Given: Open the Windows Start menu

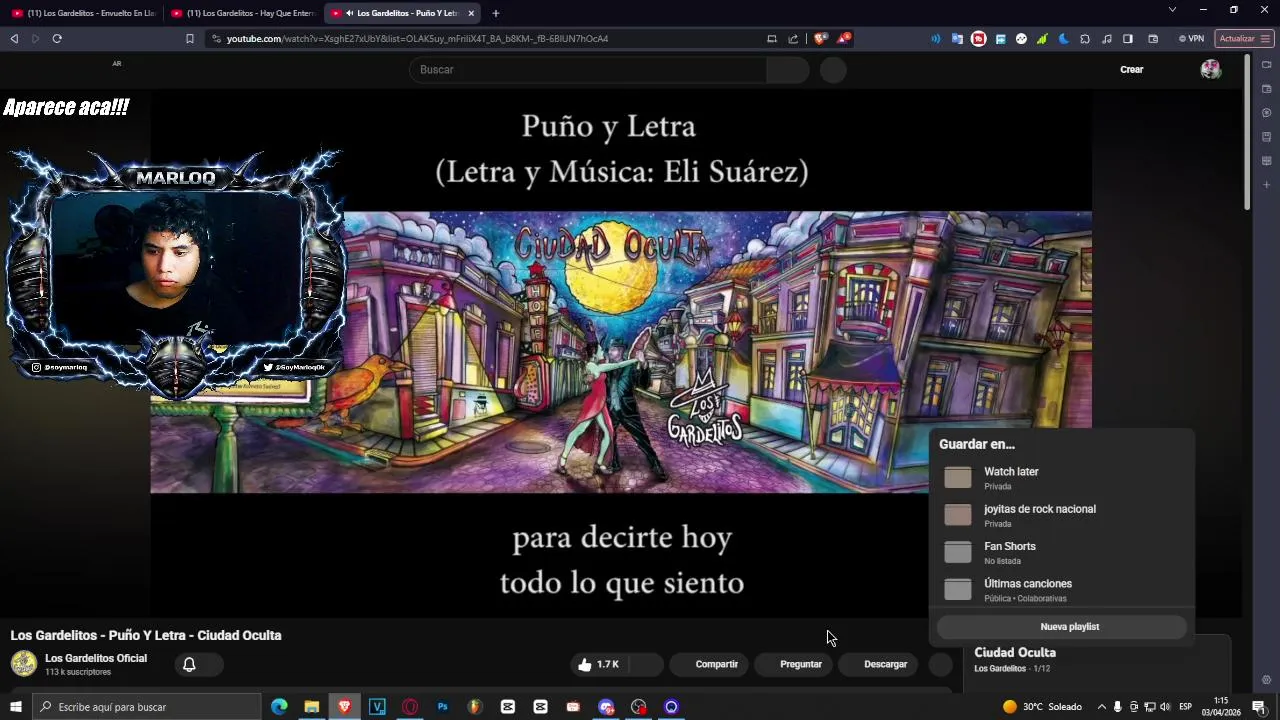Looking at the screenshot, I should click(x=16, y=707).
